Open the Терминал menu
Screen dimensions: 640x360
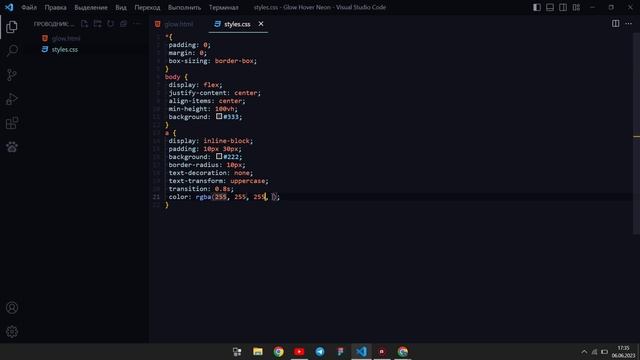(x=224, y=7)
